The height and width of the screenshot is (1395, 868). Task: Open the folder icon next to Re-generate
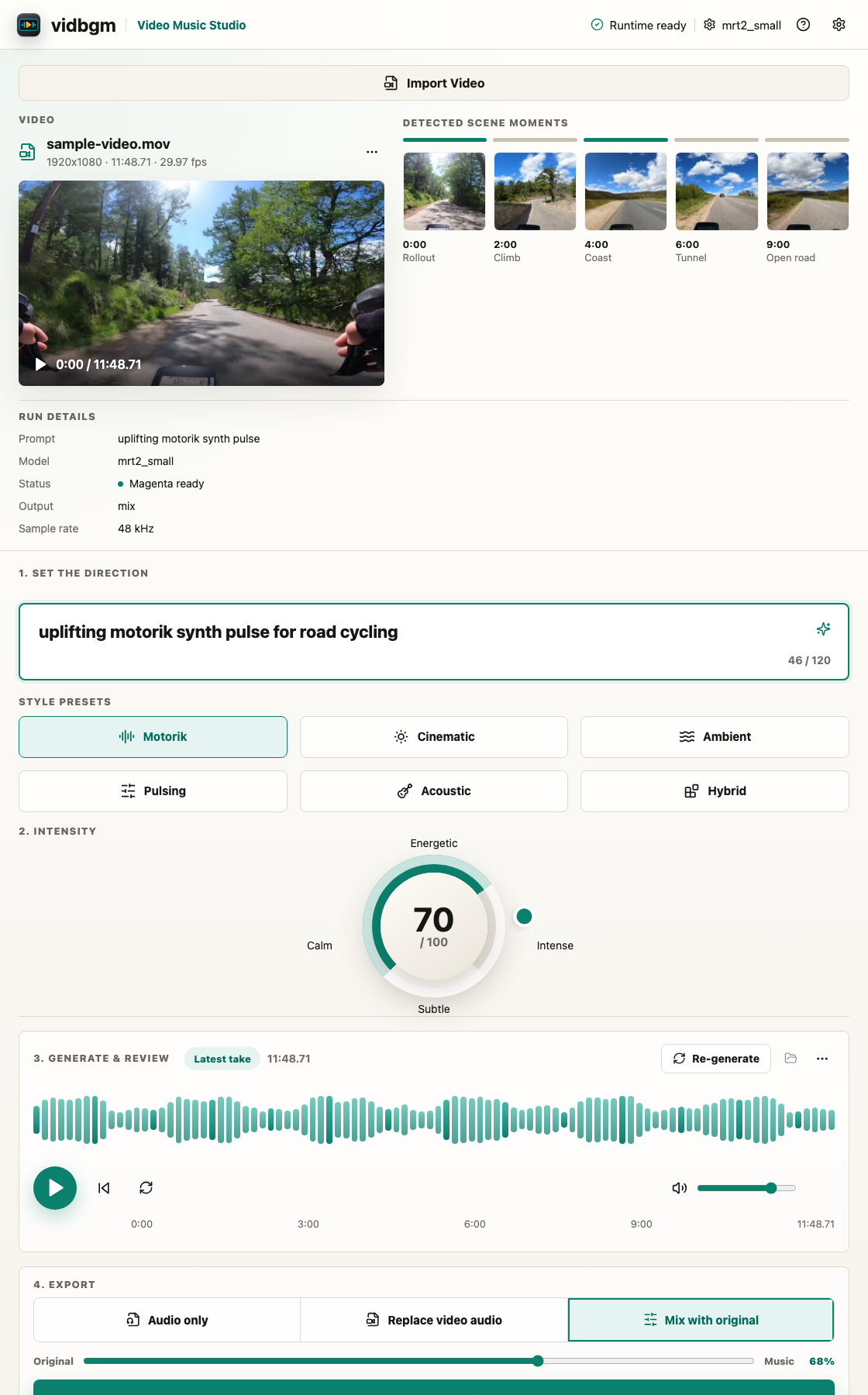[790, 1059]
